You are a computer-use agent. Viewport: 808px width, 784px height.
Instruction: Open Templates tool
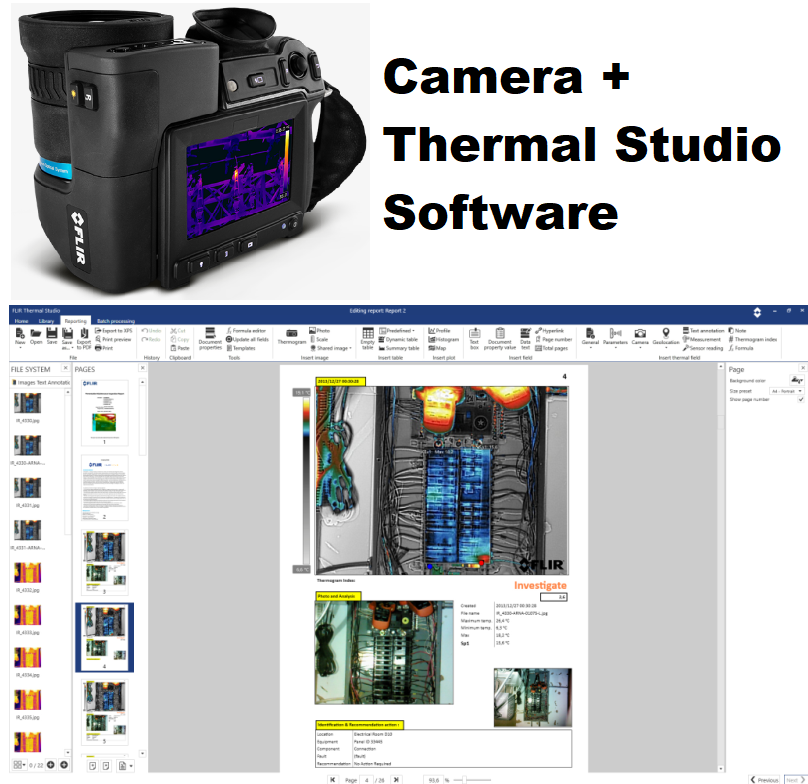point(241,348)
